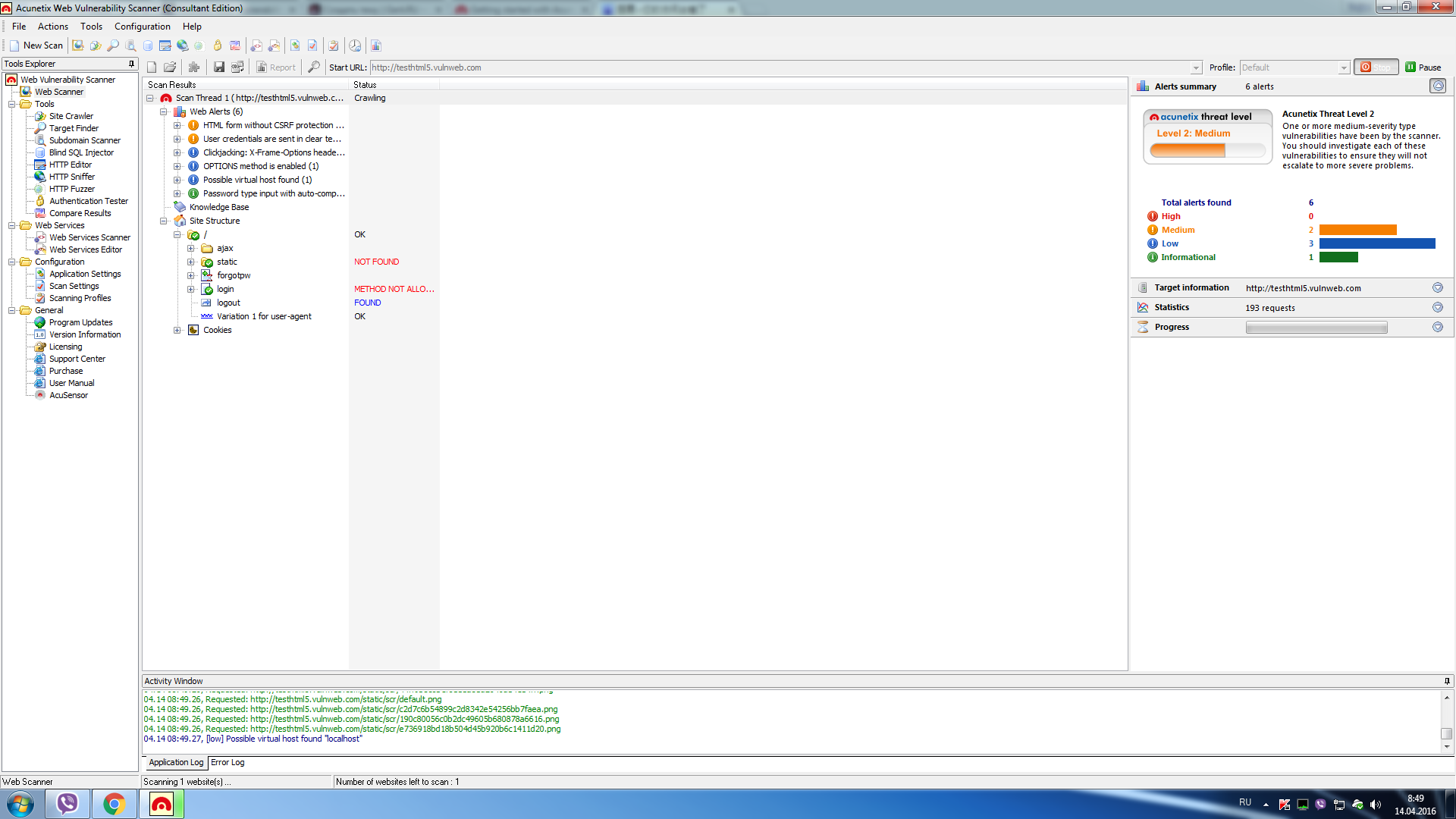Open HTTP Fuzzer toolbar icon
The width and height of the screenshot is (1456, 819).
199,45
